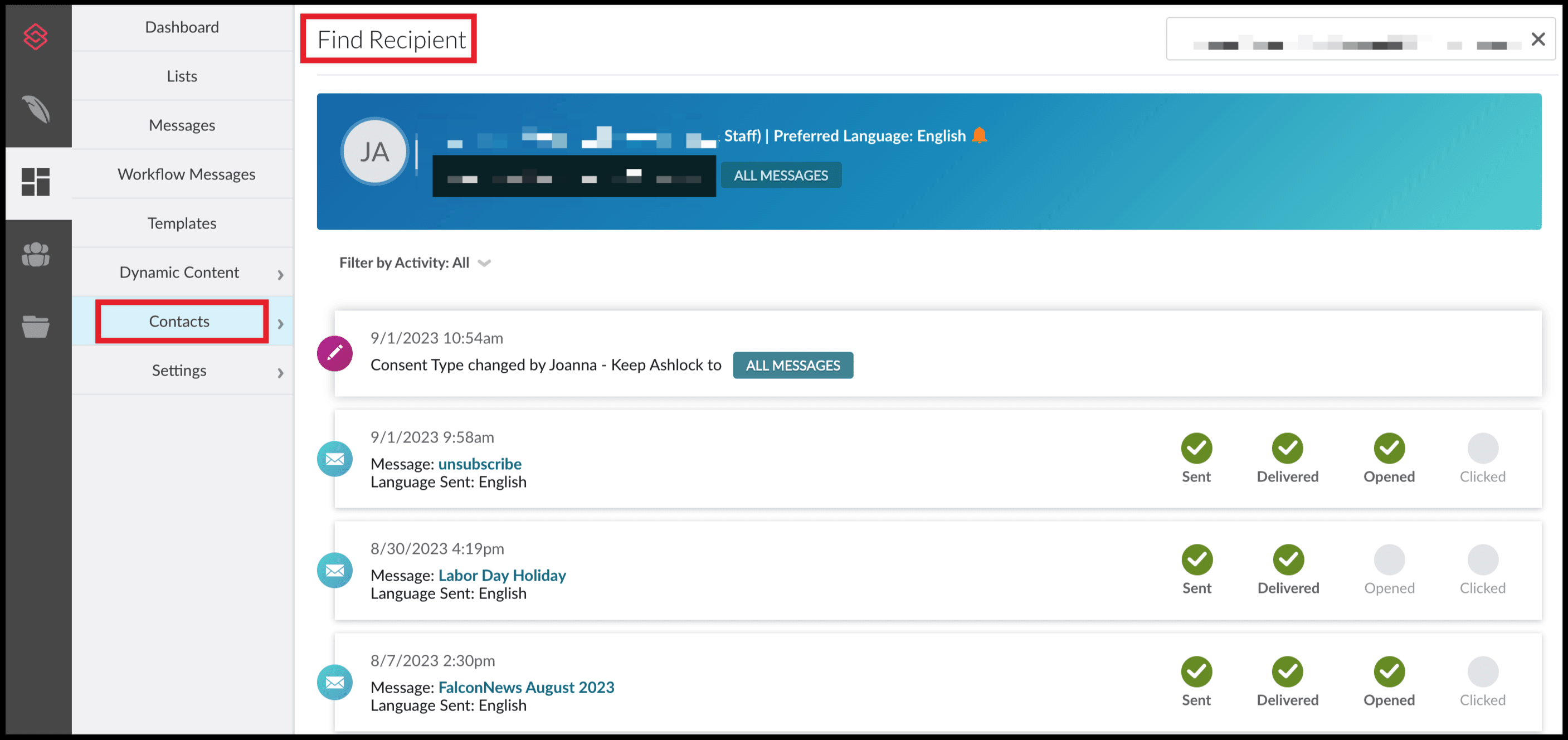Open the folder icon section

point(35,327)
